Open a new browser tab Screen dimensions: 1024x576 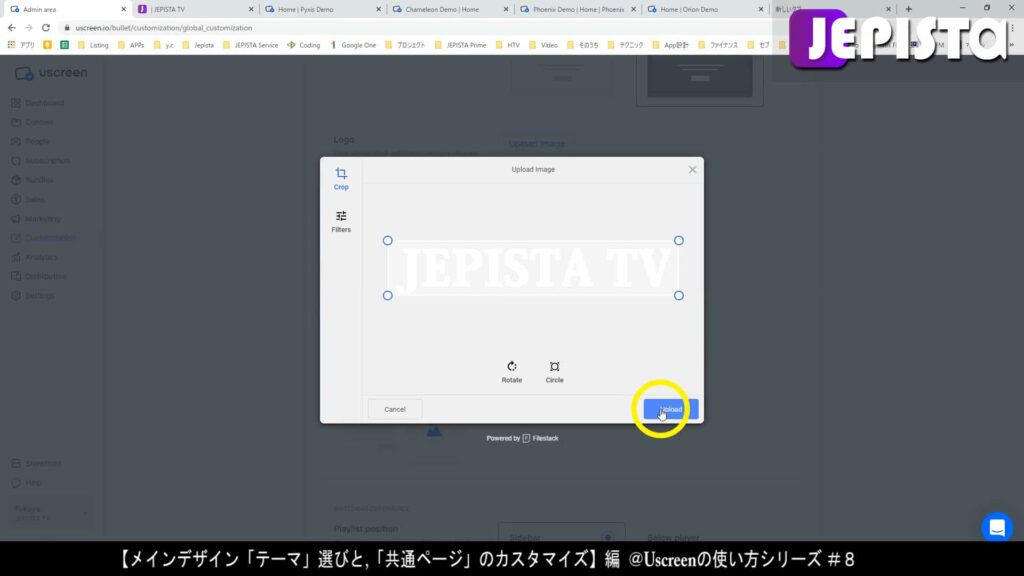pyautogui.click(x=908, y=9)
